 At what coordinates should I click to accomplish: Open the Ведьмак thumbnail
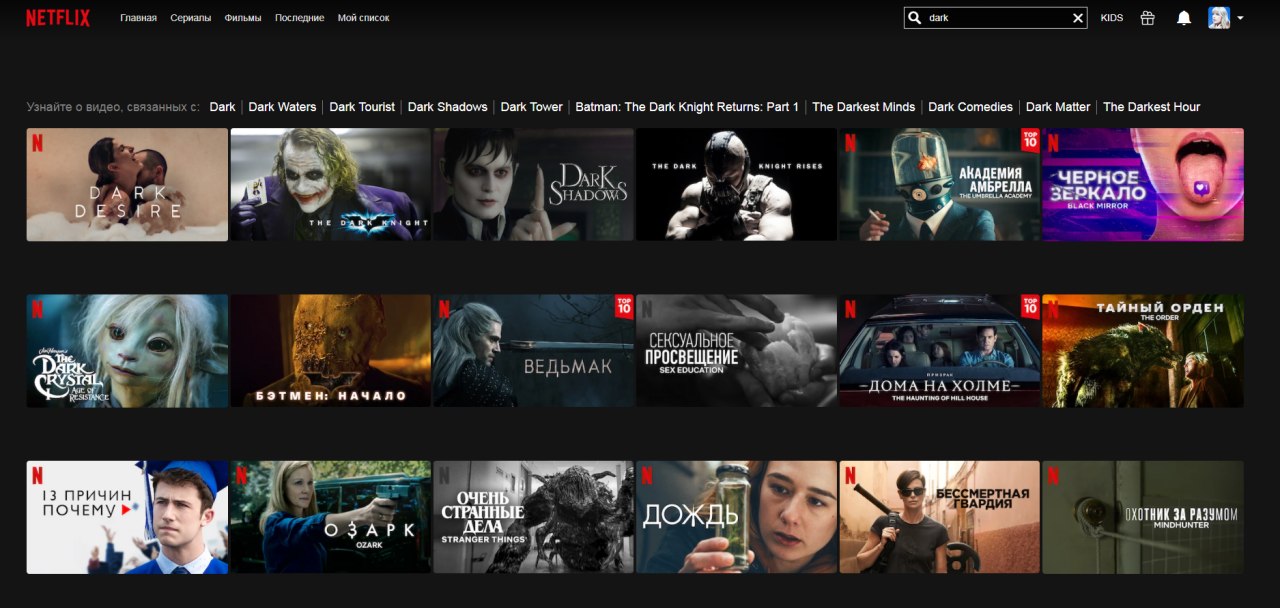(x=533, y=350)
